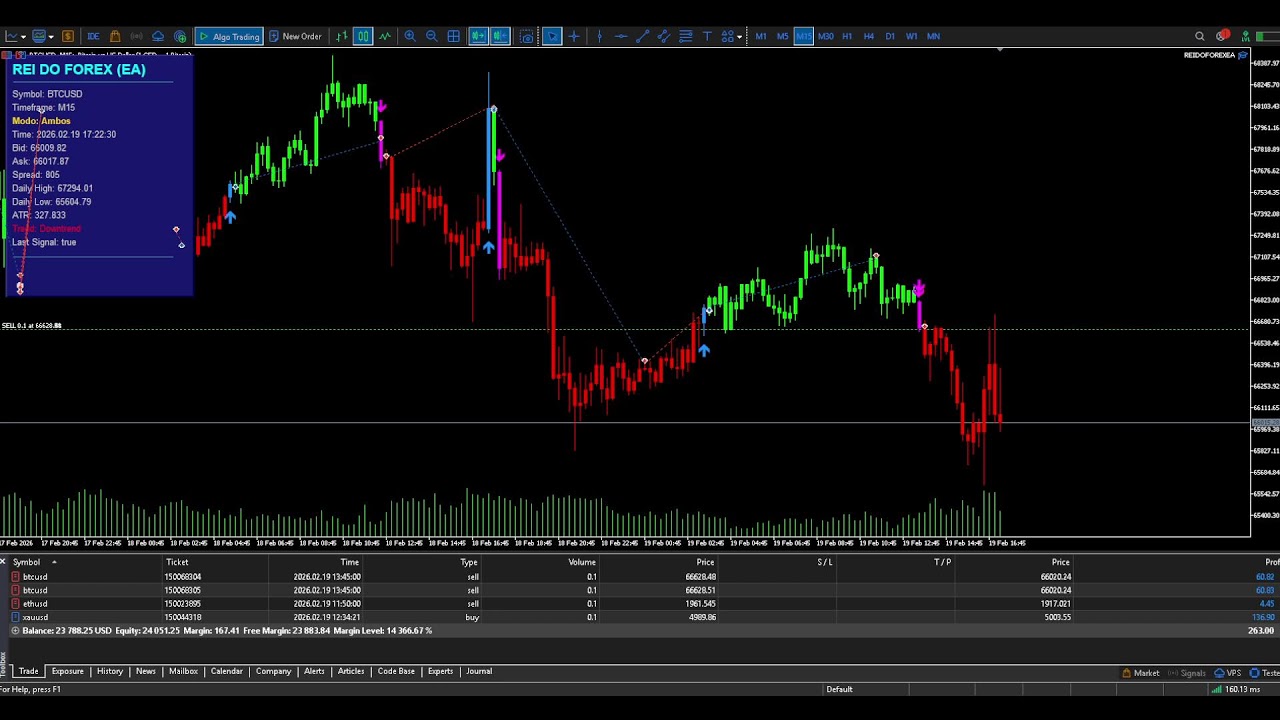The width and height of the screenshot is (1280, 720).
Task: Open the IDE MetaEditor
Action: [x=93, y=36]
